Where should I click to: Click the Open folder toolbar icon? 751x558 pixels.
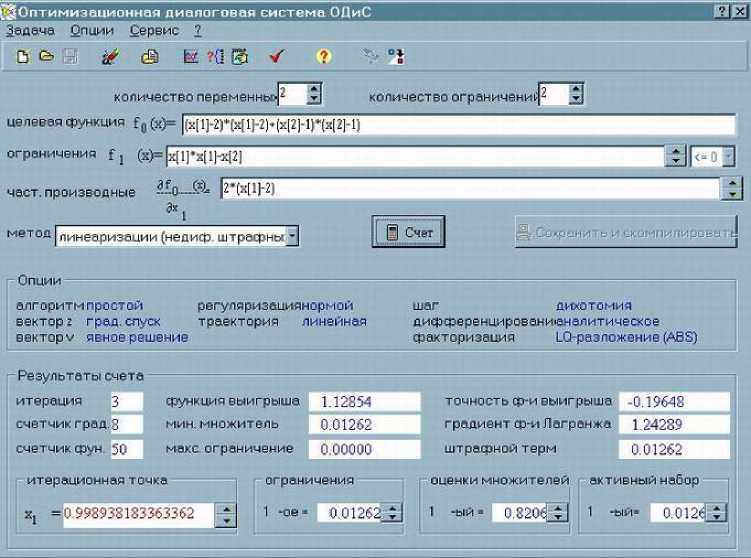click(x=45, y=57)
